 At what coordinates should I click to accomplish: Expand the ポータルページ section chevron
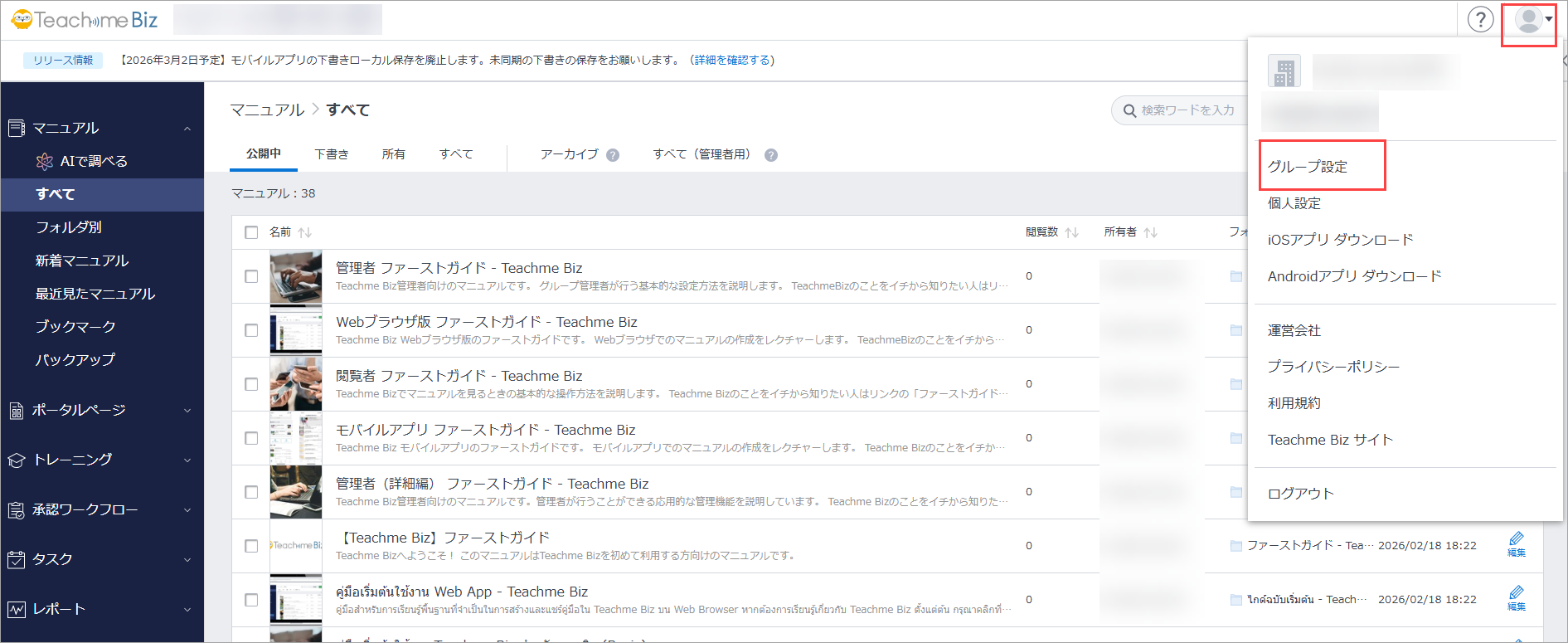[x=187, y=411]
